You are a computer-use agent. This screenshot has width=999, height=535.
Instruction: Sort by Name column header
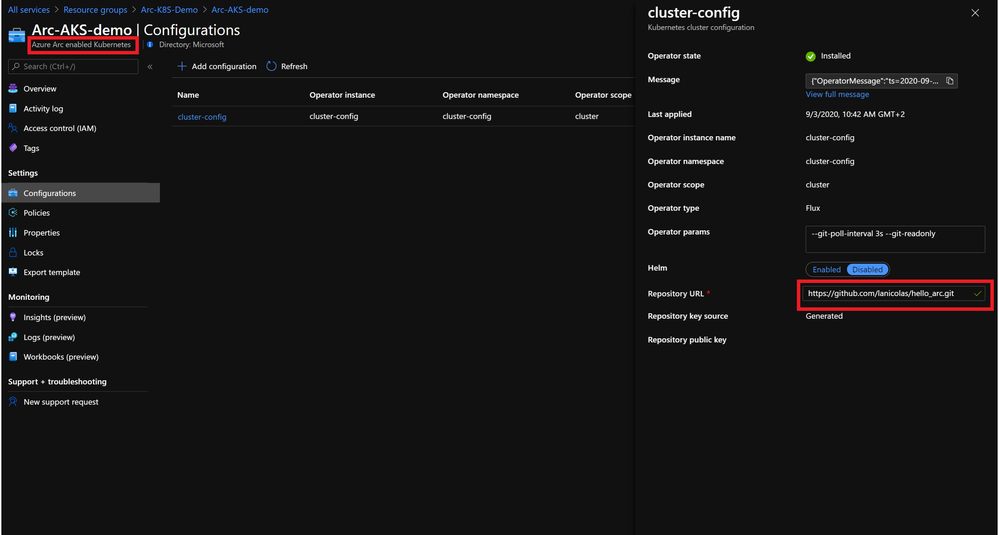coord(189,95)
